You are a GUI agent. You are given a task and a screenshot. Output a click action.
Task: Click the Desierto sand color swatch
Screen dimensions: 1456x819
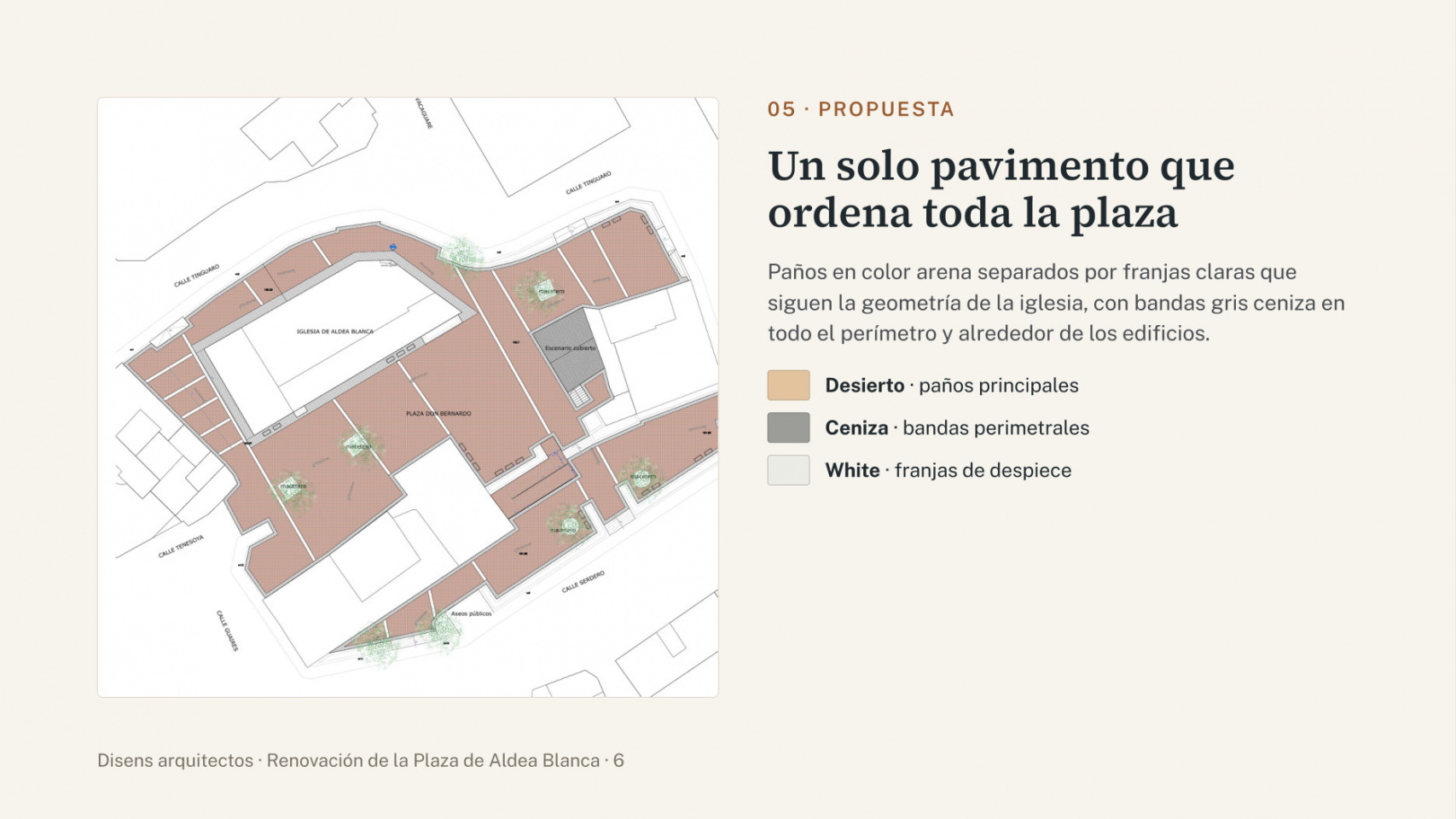point(788,386)
